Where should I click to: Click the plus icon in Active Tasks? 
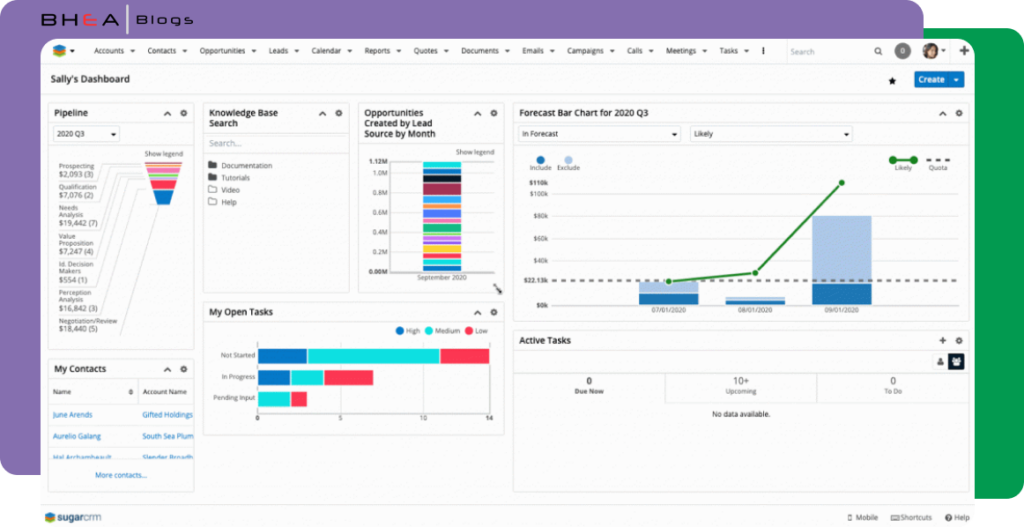[942, 340]
